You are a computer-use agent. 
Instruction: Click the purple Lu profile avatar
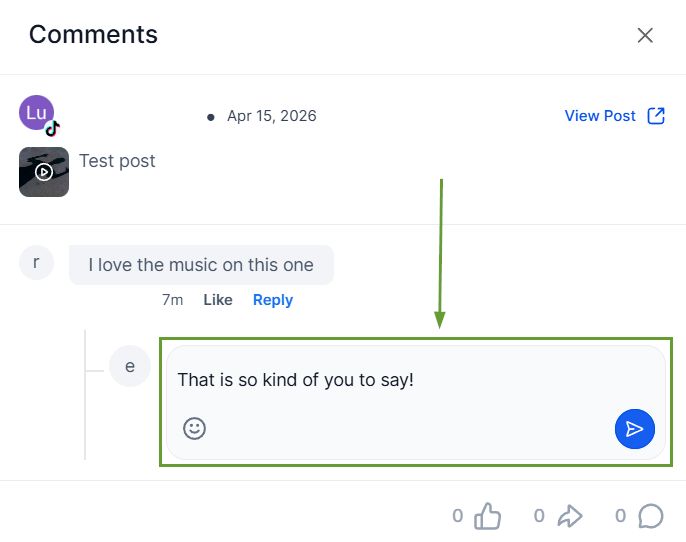(35, 113)
